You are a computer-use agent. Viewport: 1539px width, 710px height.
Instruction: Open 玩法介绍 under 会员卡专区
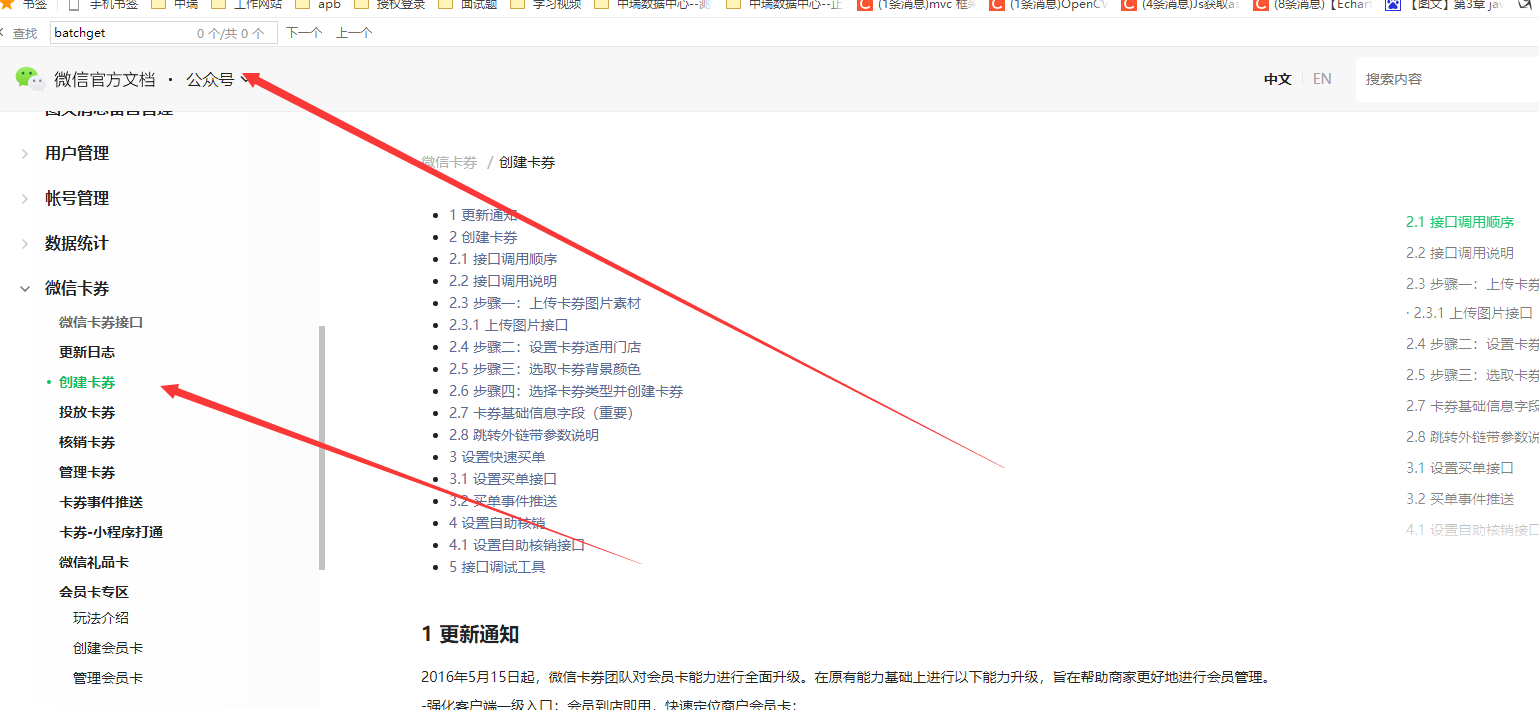(101, 618)
